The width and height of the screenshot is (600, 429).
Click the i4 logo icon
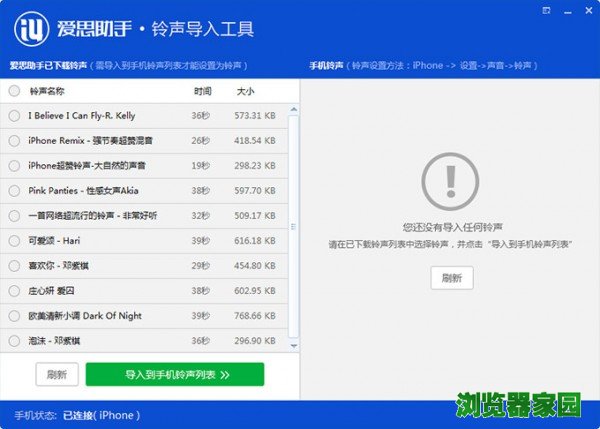[x=31, y=29]
